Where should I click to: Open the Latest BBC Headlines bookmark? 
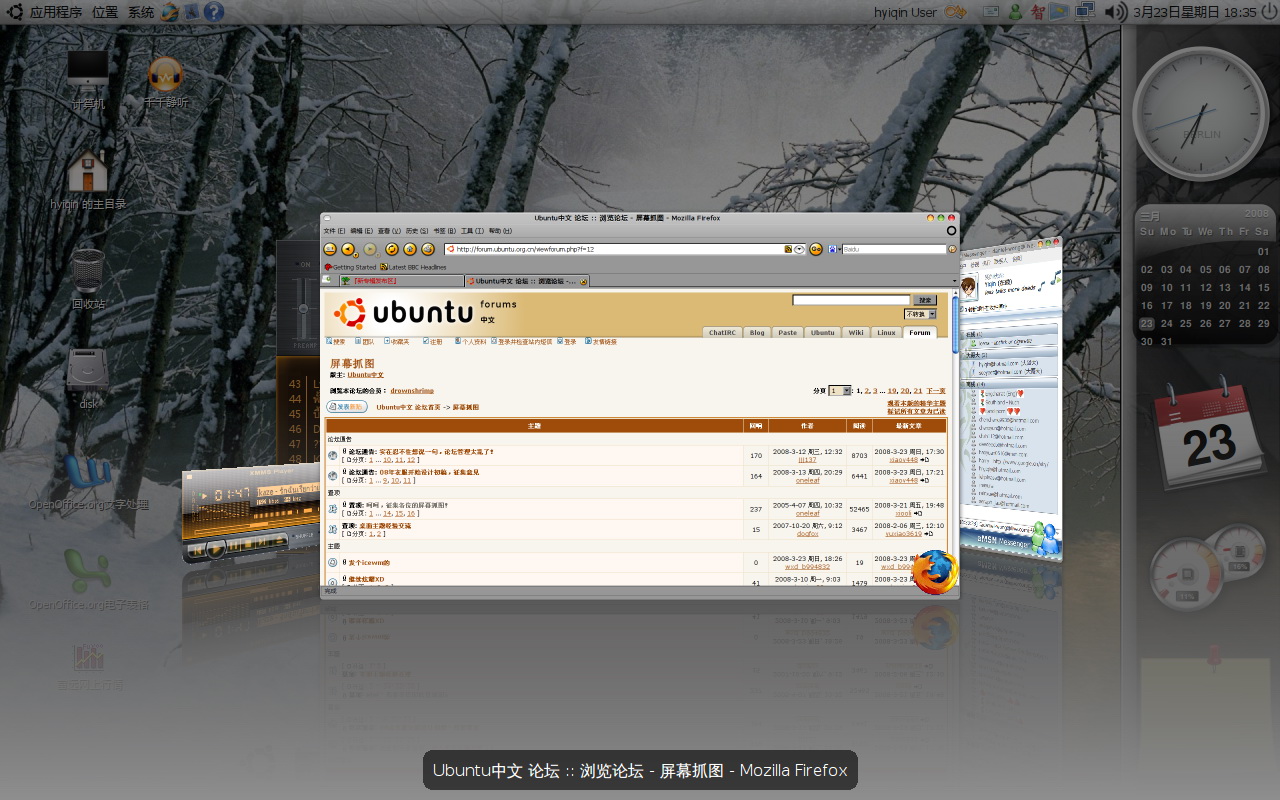[413, 267]
